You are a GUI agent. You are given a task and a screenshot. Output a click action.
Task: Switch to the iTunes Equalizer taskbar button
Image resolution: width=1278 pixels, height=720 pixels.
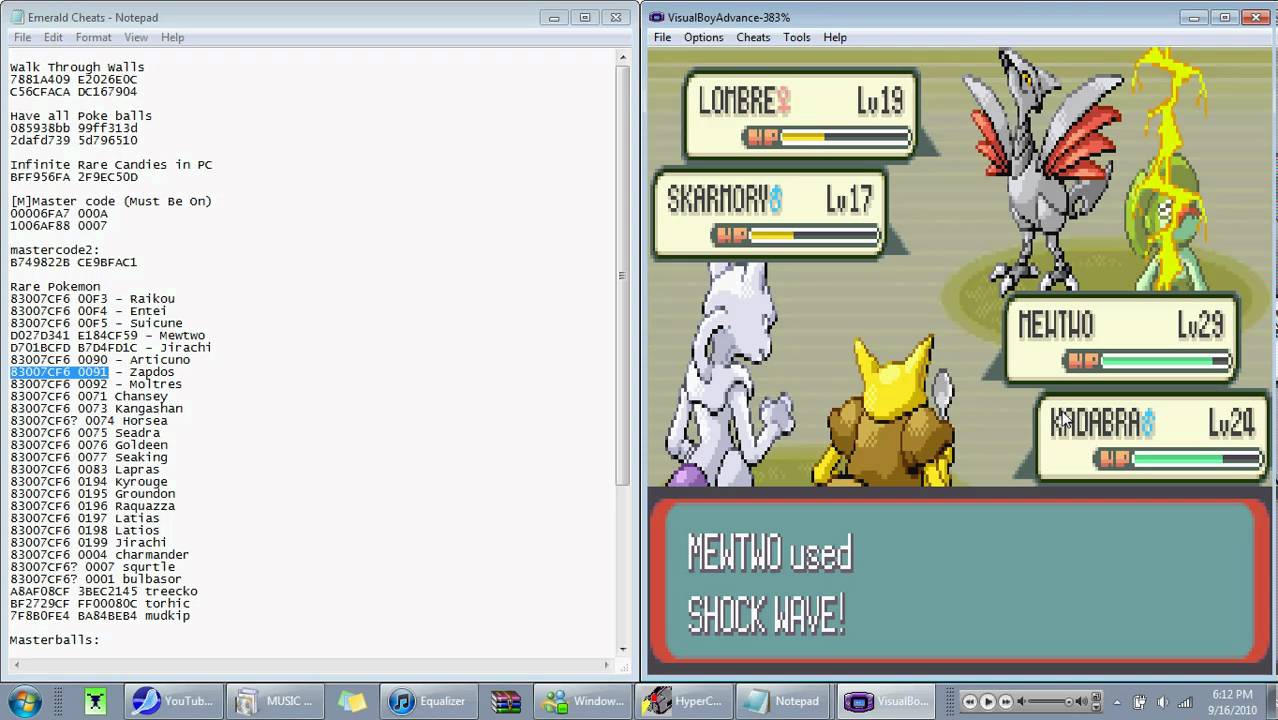pos(428,701)
